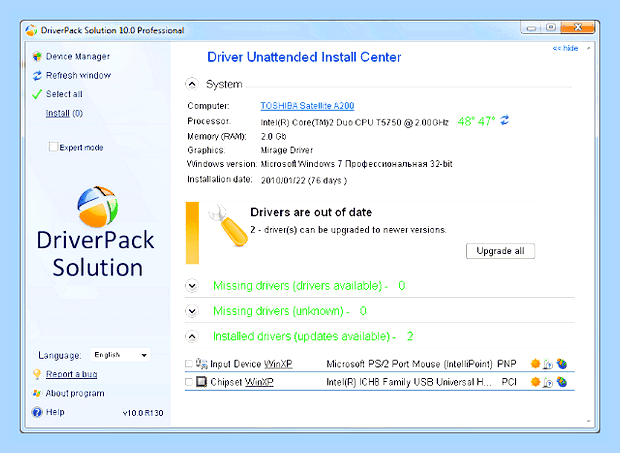
Task: Click the v10.0 R130 version label
Action: point(143,413)
